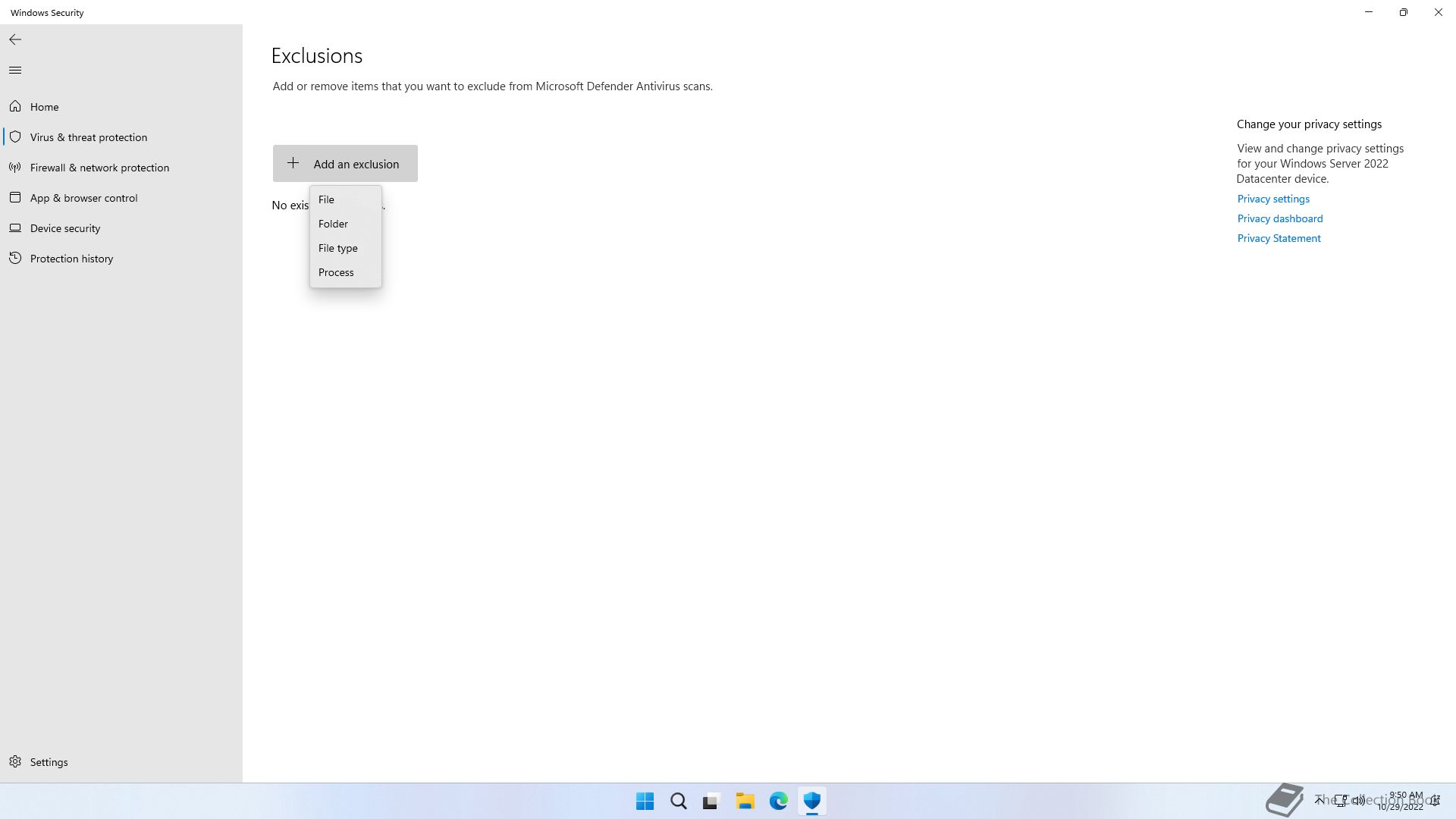Pick File type from dropdown menu

[337, 248]
